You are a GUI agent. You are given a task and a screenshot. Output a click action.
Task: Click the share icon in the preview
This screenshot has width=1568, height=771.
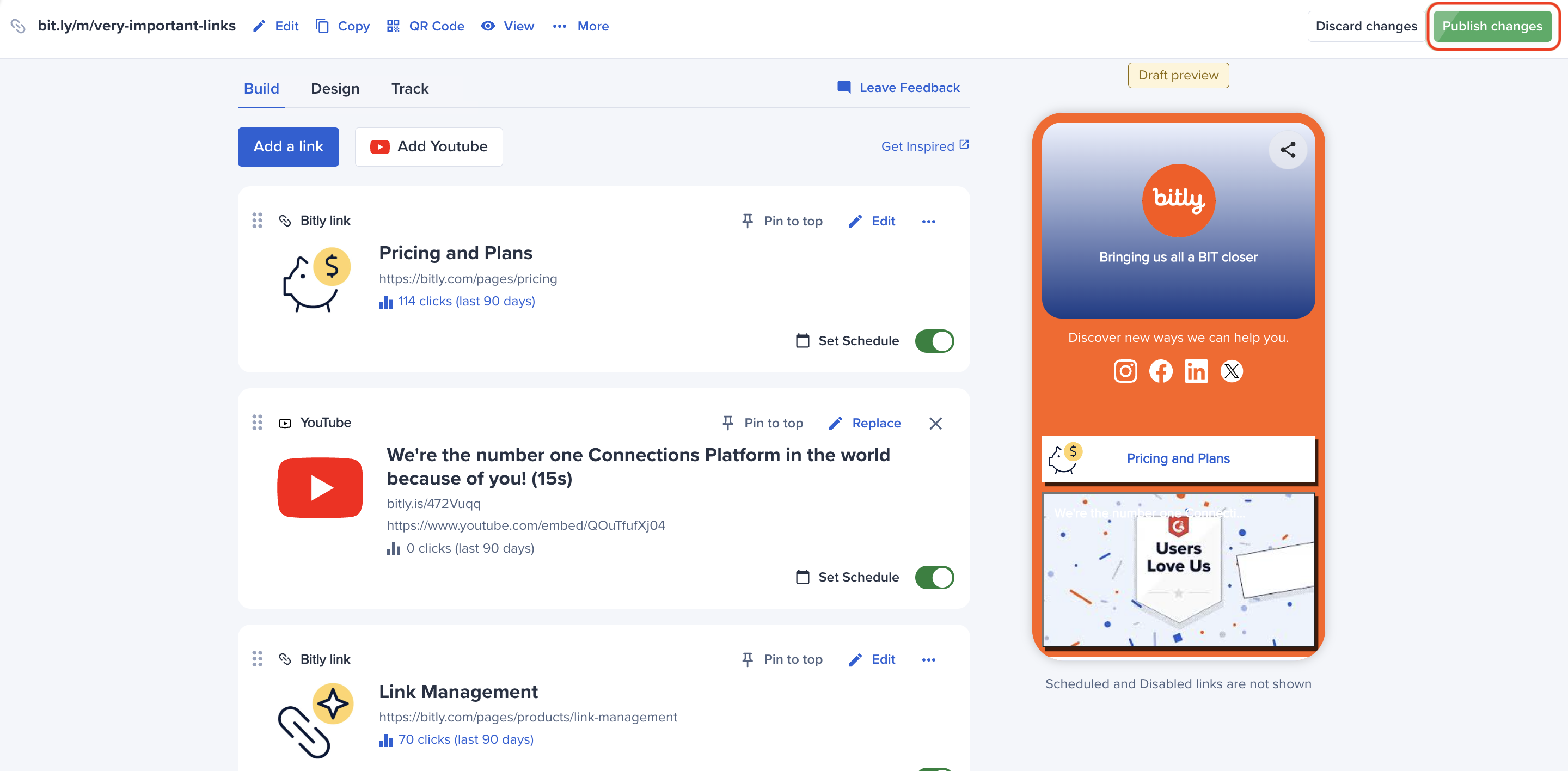pos(1288,150)
